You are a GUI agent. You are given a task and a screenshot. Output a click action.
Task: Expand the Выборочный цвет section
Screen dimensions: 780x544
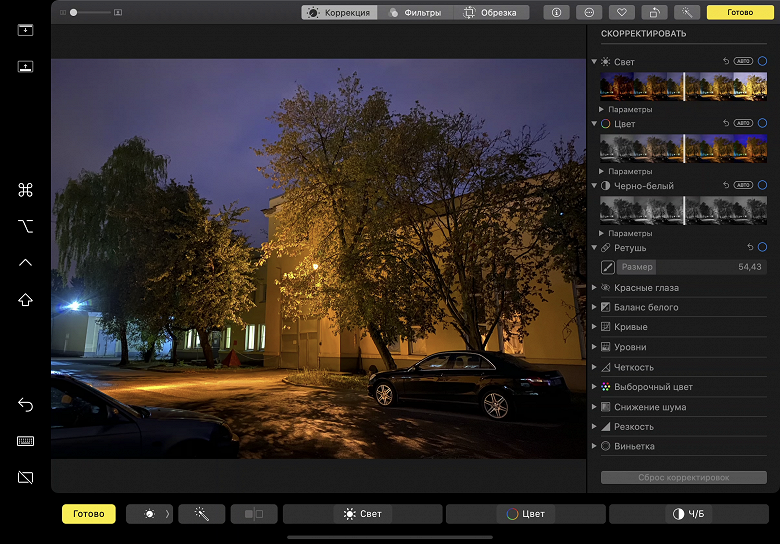click(594, 386)
